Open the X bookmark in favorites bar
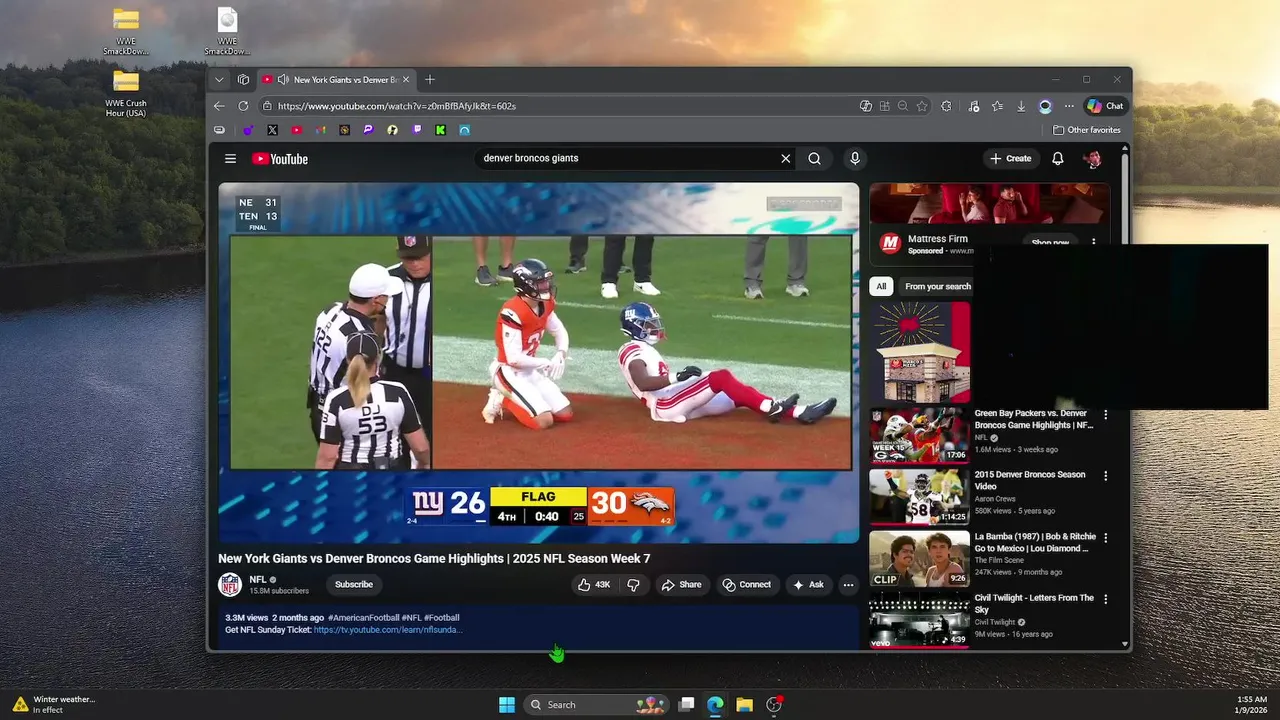 pyautogui.click(x=272, y=130)
